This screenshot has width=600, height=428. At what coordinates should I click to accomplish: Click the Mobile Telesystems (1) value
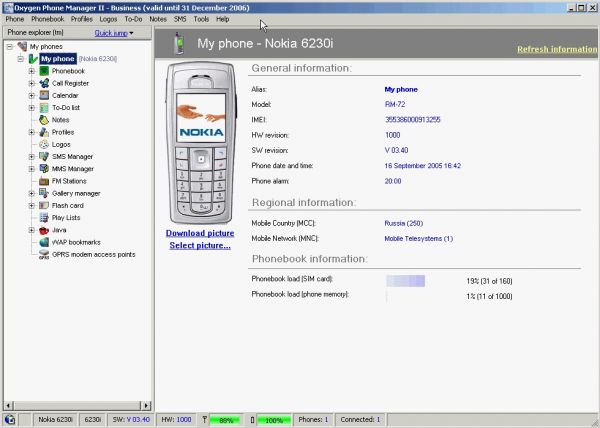419,239
